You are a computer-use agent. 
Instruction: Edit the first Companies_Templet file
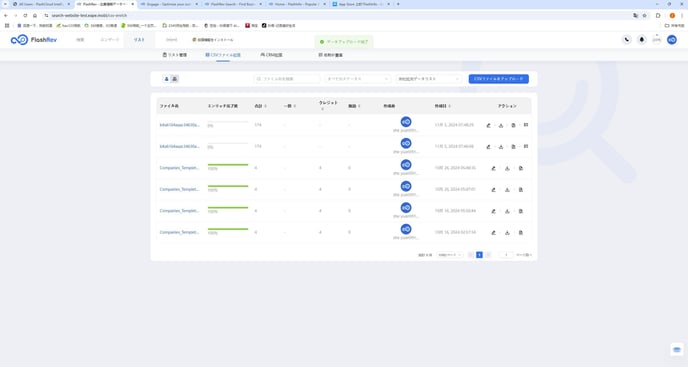pos(494,168)
